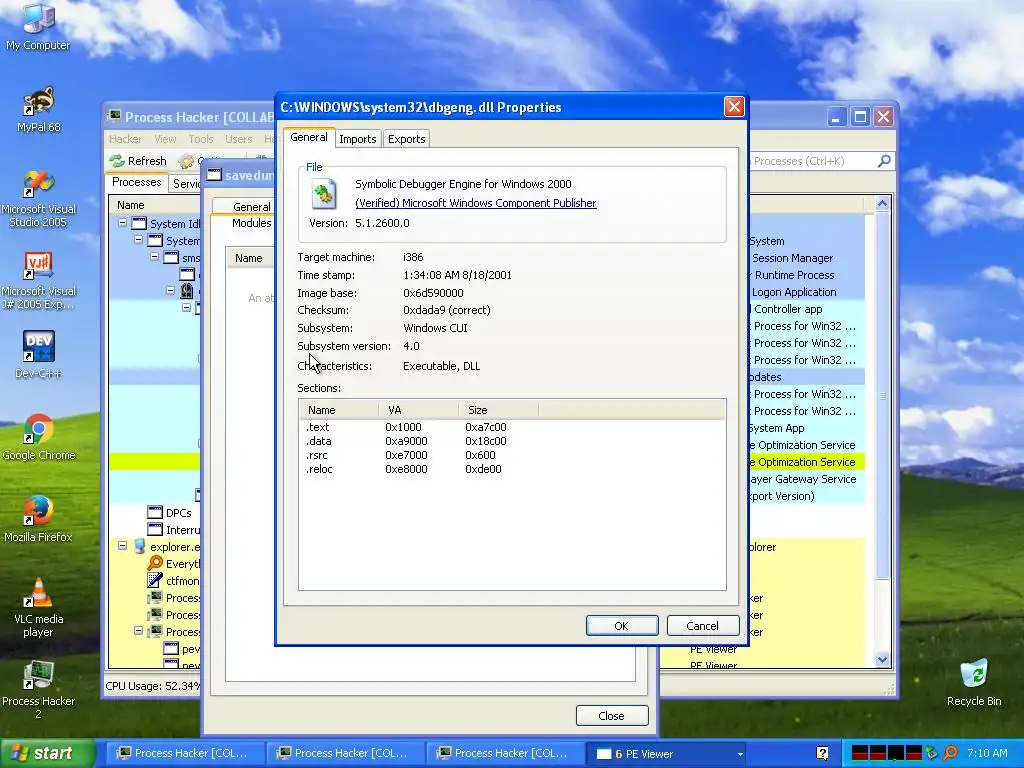1024x768 pixels.
Task: Click the taskbar clock showing 7:10 AM
Action: click(987, 753)
